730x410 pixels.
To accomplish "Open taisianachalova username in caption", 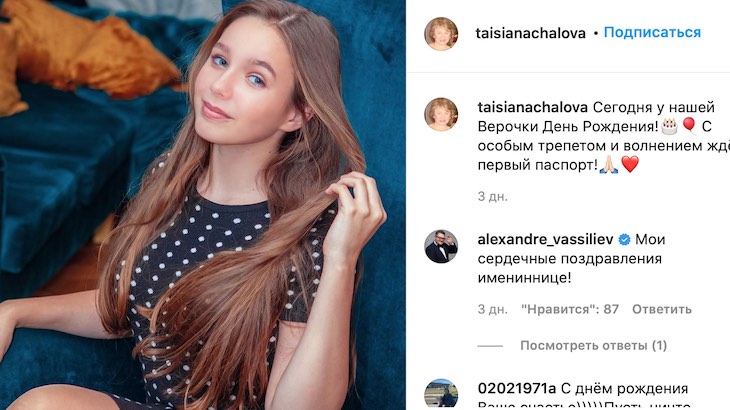I will click(x=533, y=108).
